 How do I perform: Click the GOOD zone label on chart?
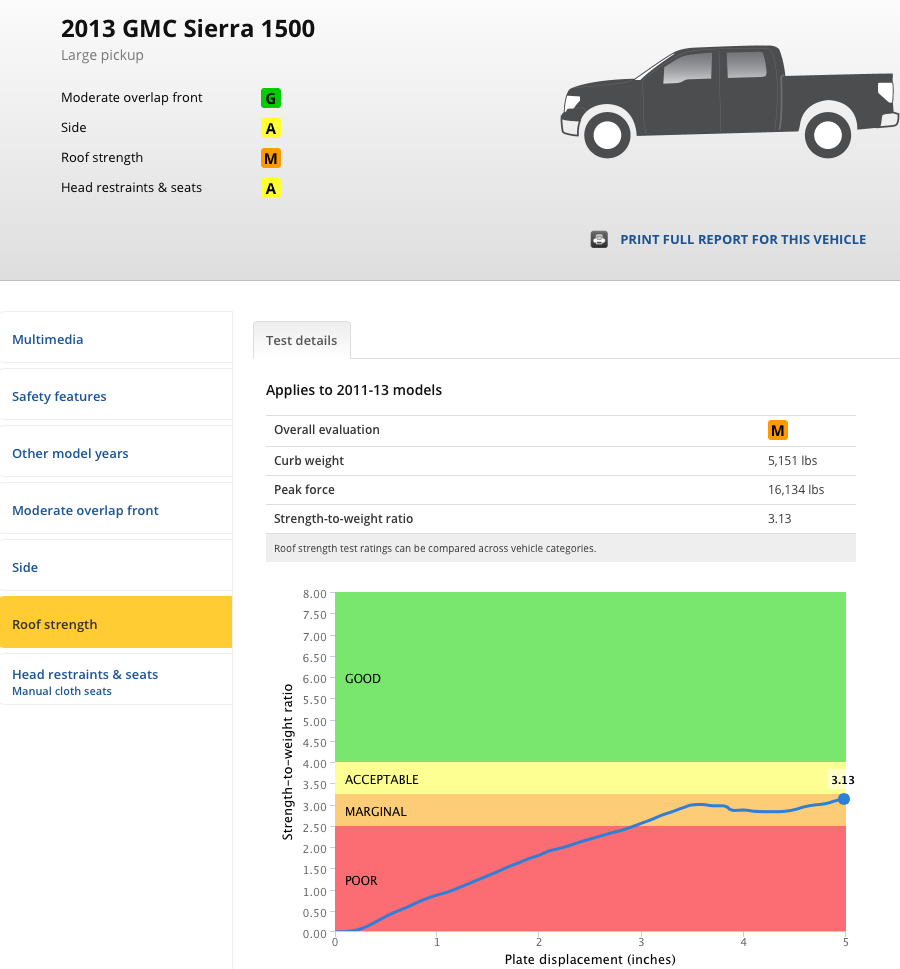[363, 679]
